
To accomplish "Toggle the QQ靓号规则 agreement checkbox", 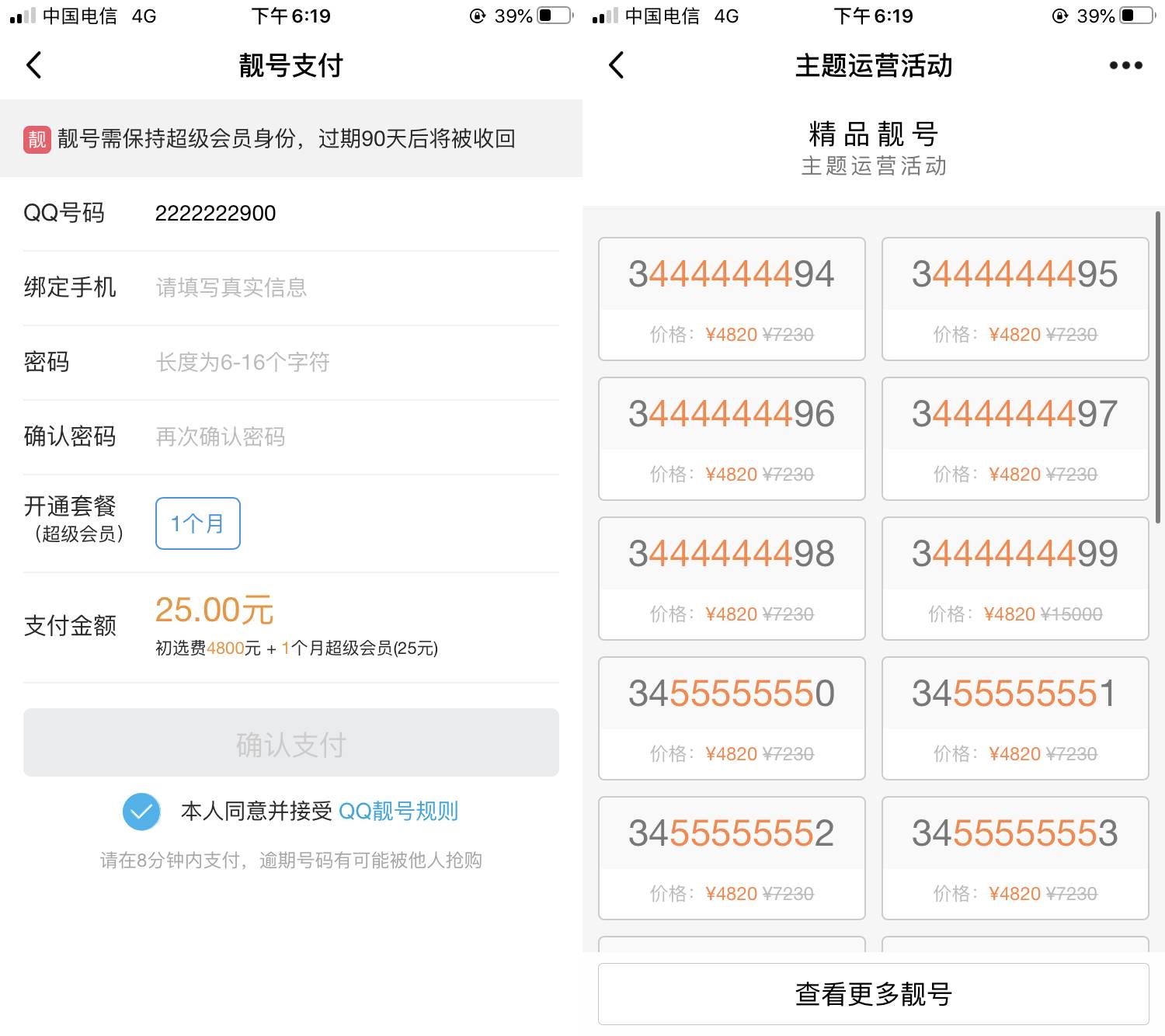I will [141, 812].
